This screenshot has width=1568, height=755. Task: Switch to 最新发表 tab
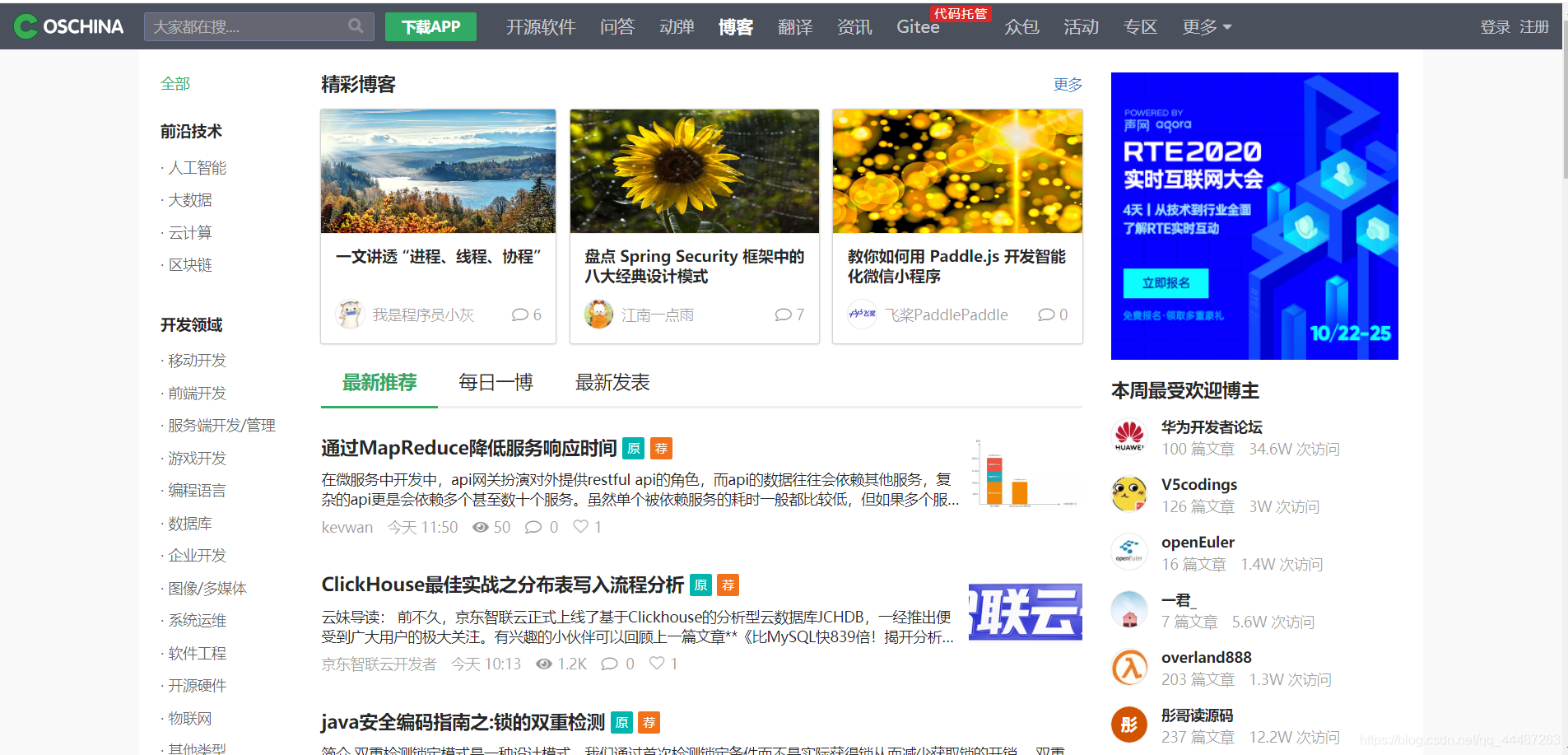612,383
